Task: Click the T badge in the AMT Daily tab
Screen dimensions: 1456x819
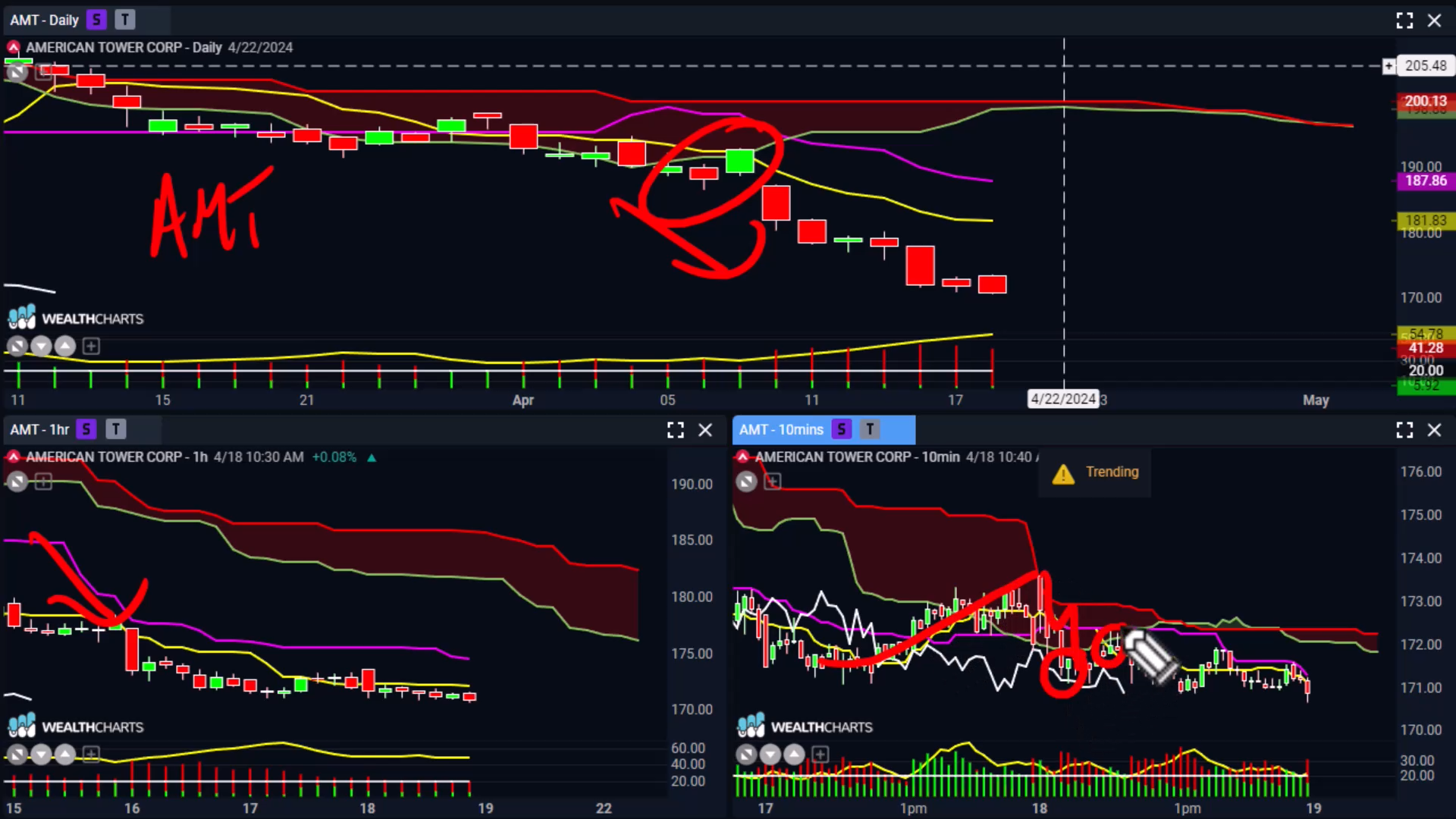Action: coord(125,20)
